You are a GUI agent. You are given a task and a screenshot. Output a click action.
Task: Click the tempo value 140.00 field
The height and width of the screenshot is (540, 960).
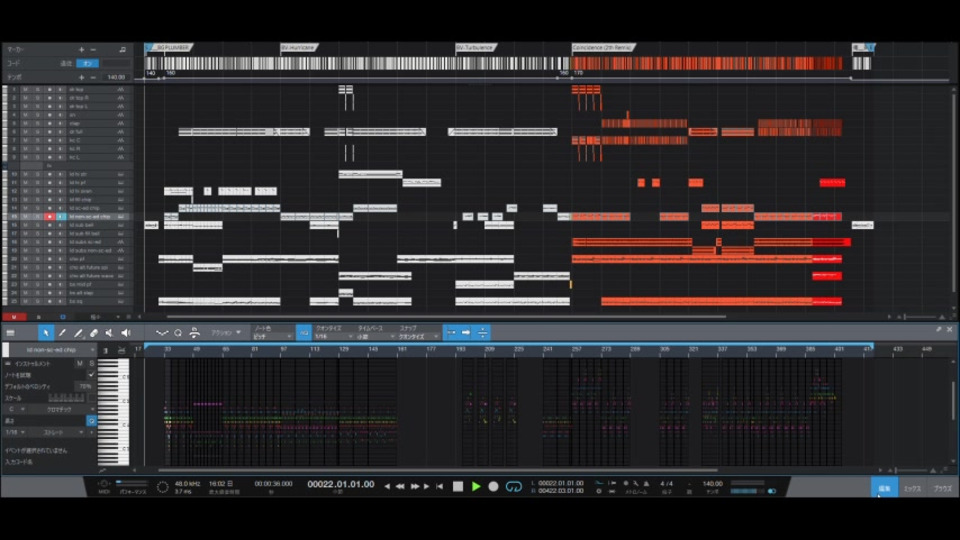pyautogui.click(x=712, y=484)
